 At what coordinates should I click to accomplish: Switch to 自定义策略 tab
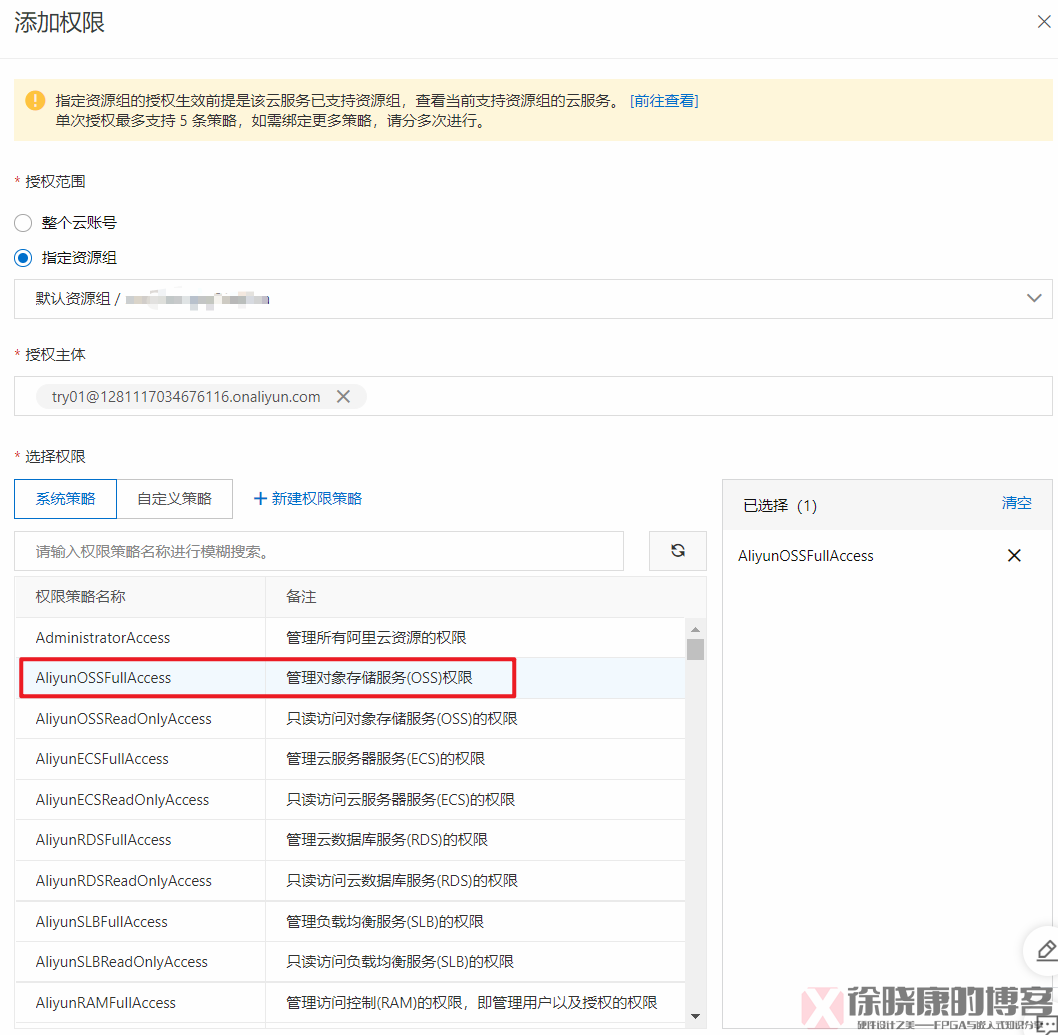pyautogui.click(x=175, y=499)
